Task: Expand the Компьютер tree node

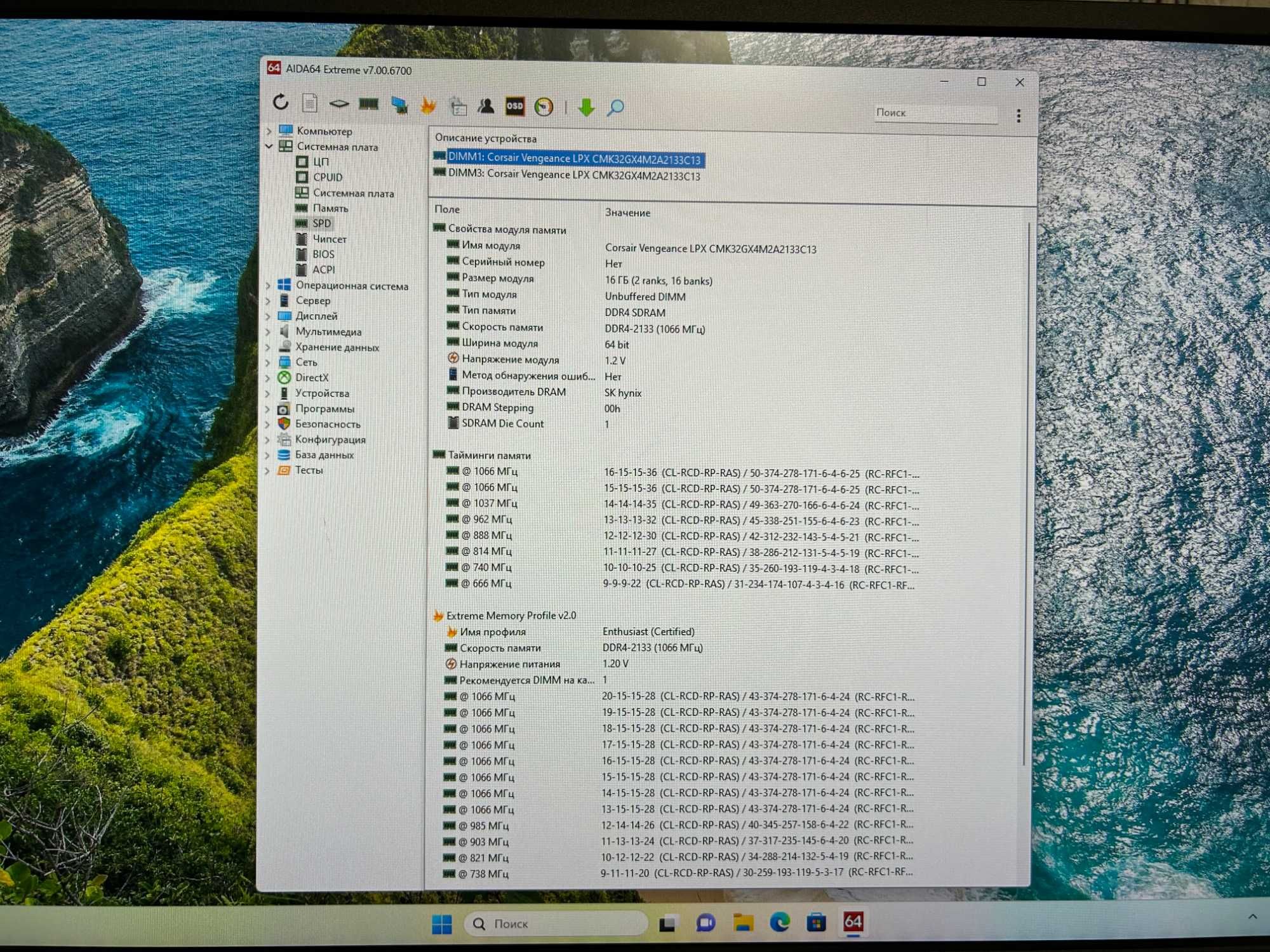Action: (269, 131)
